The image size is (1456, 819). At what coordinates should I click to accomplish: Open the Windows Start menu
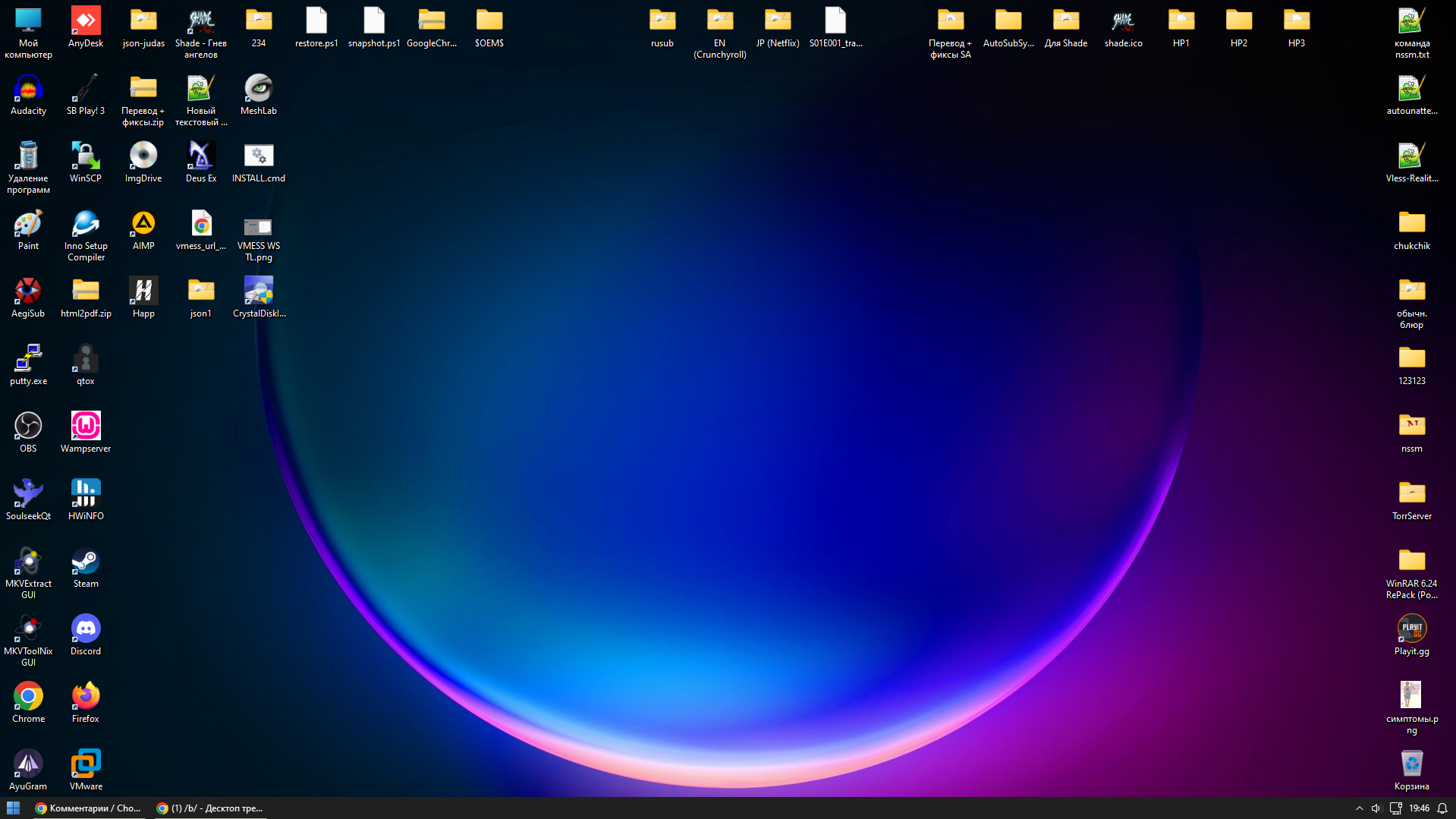13,808
